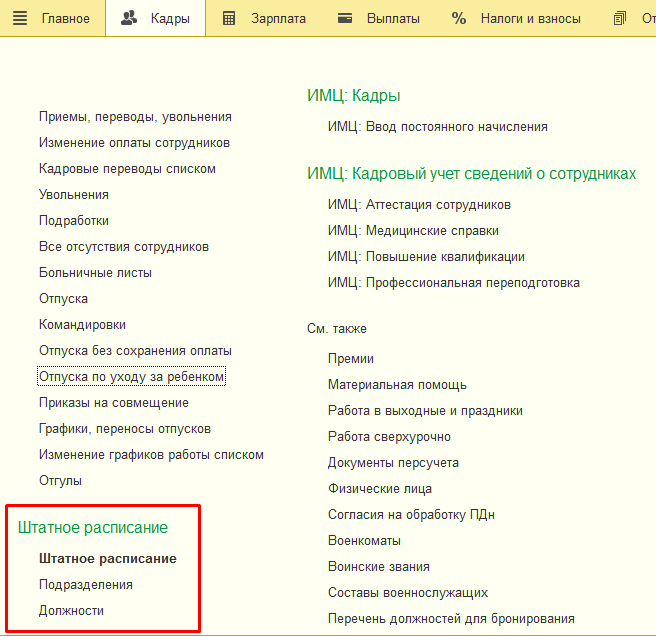Open the Отпуска link
Viewport: 656px width, 636px height.
(x=63, y=299)
